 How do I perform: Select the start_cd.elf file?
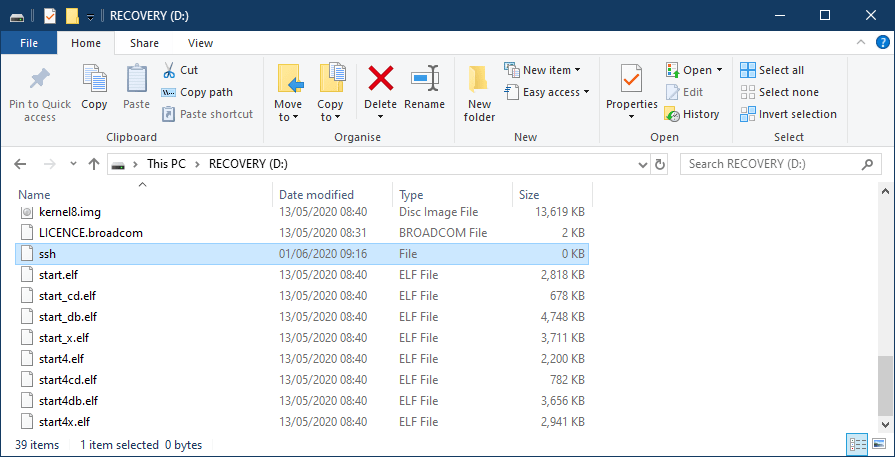point(301,296)
